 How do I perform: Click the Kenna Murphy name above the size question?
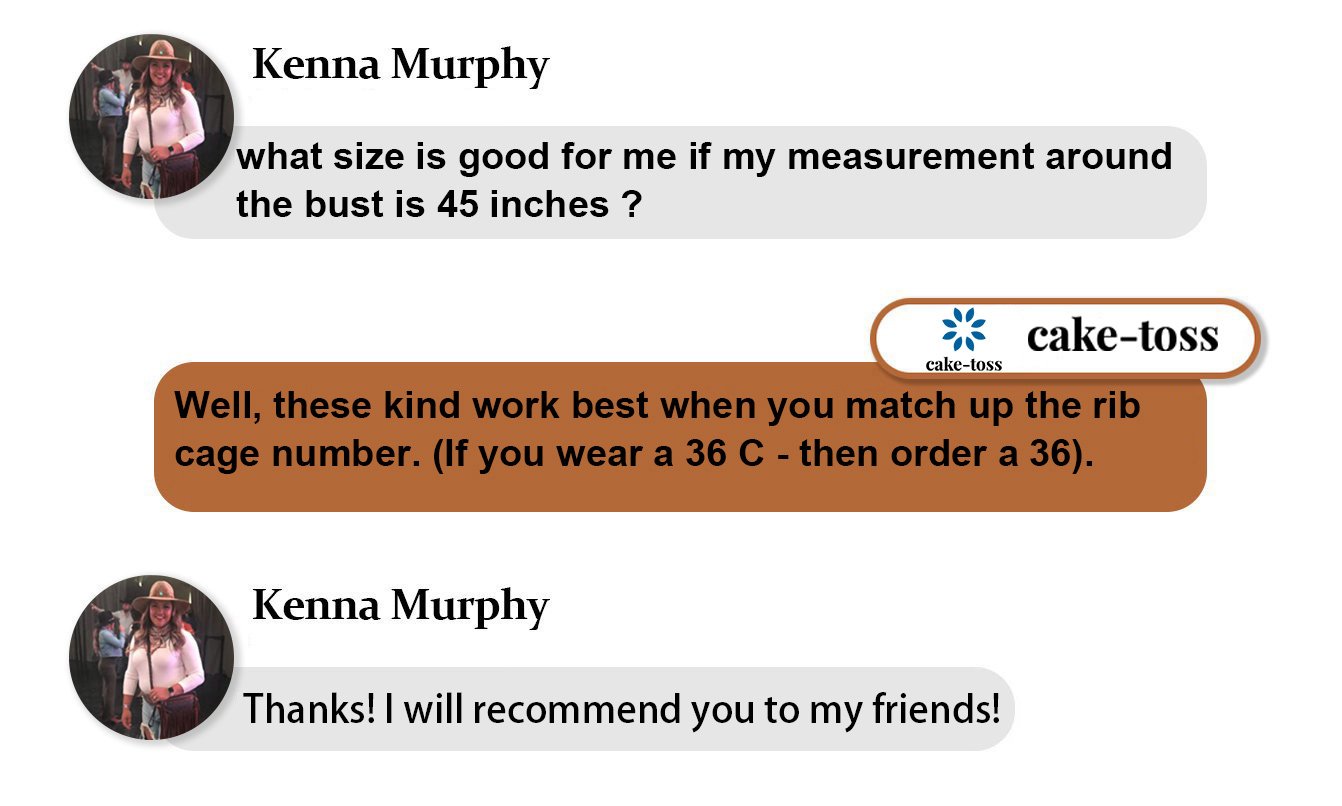(x=400, y=66)
